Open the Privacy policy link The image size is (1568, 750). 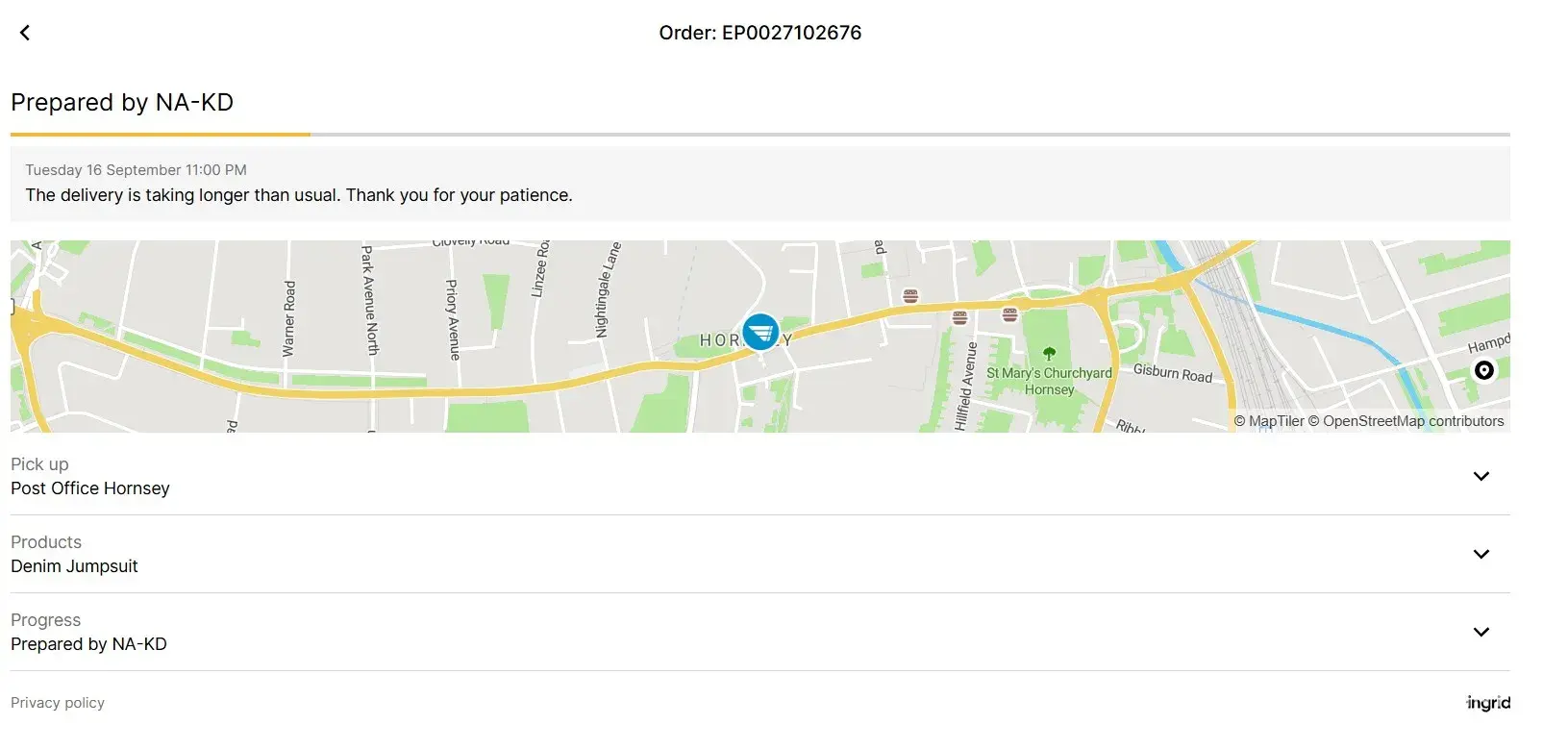click(58, 703)
